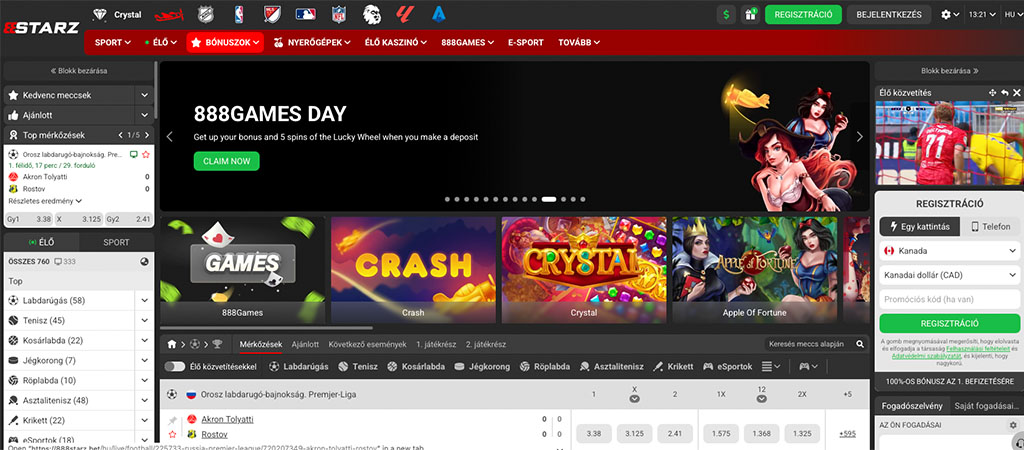Toggle Élő közvetítésekkel switch
This screenshot has height=450, width=1024.
(175, 366)
